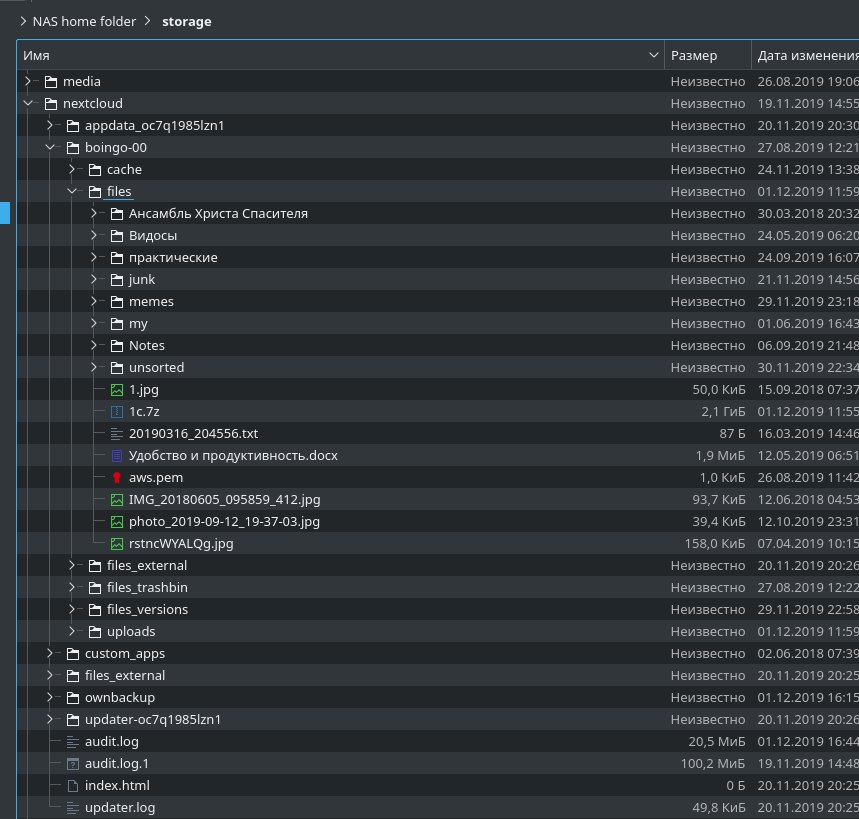The image size is (859, 819).
Task: Click the junk folder icon
Action: pos(117,280)
